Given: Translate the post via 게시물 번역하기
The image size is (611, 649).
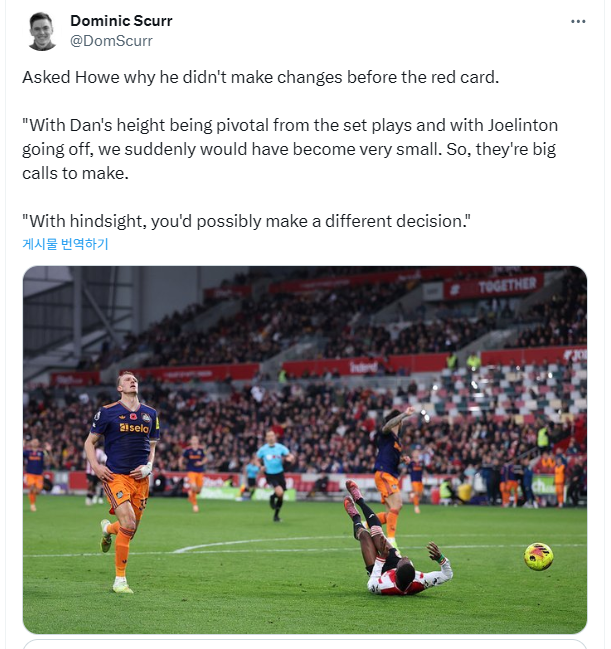Looking at the screenshot, I should point(65,244).
